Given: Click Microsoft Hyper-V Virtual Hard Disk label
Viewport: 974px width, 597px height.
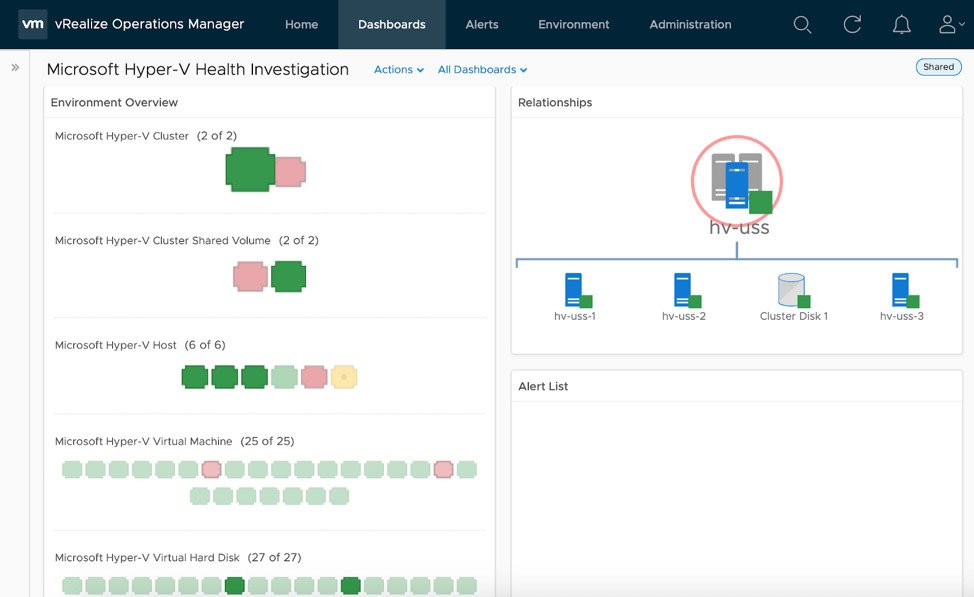Looking at the screenshot, I should pyautogui.click(x=147, y=558).
